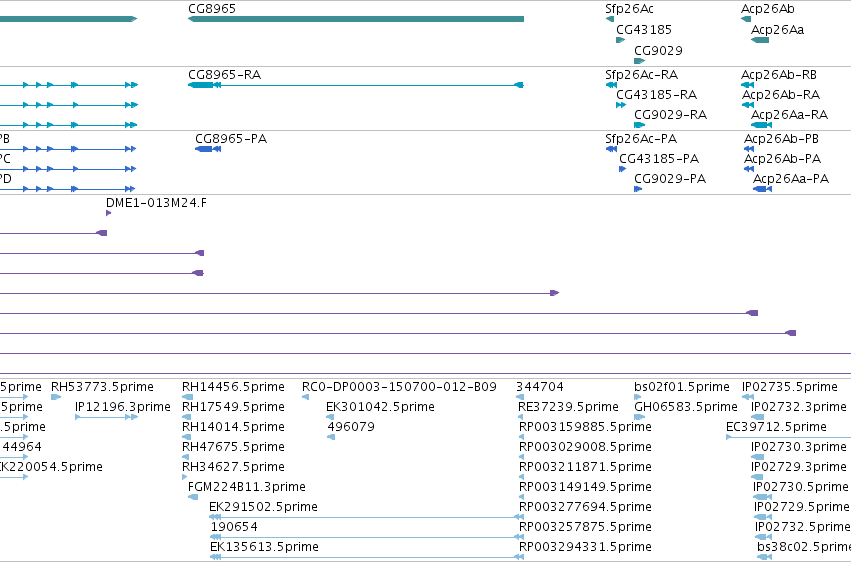The height and width of the screenshot is (562, 851).
Task: Select the CG8965 gene bar
Action: [x=355, y=19]
